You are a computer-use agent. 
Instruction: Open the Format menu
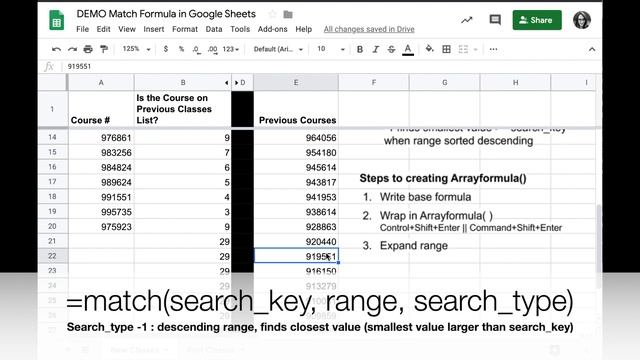[185, 29]
